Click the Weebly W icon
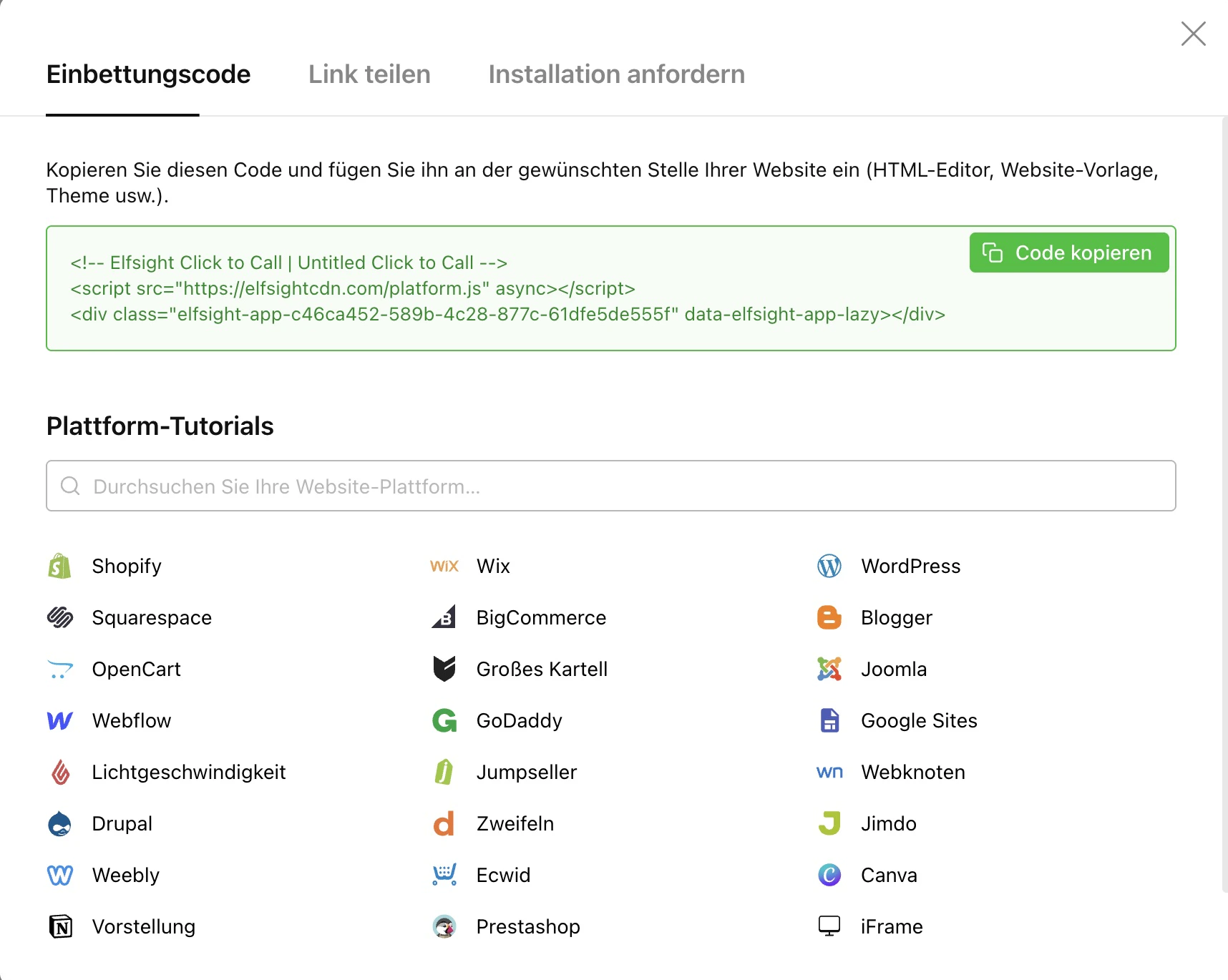Screen dimensions: 1228x980 [60, 875]
